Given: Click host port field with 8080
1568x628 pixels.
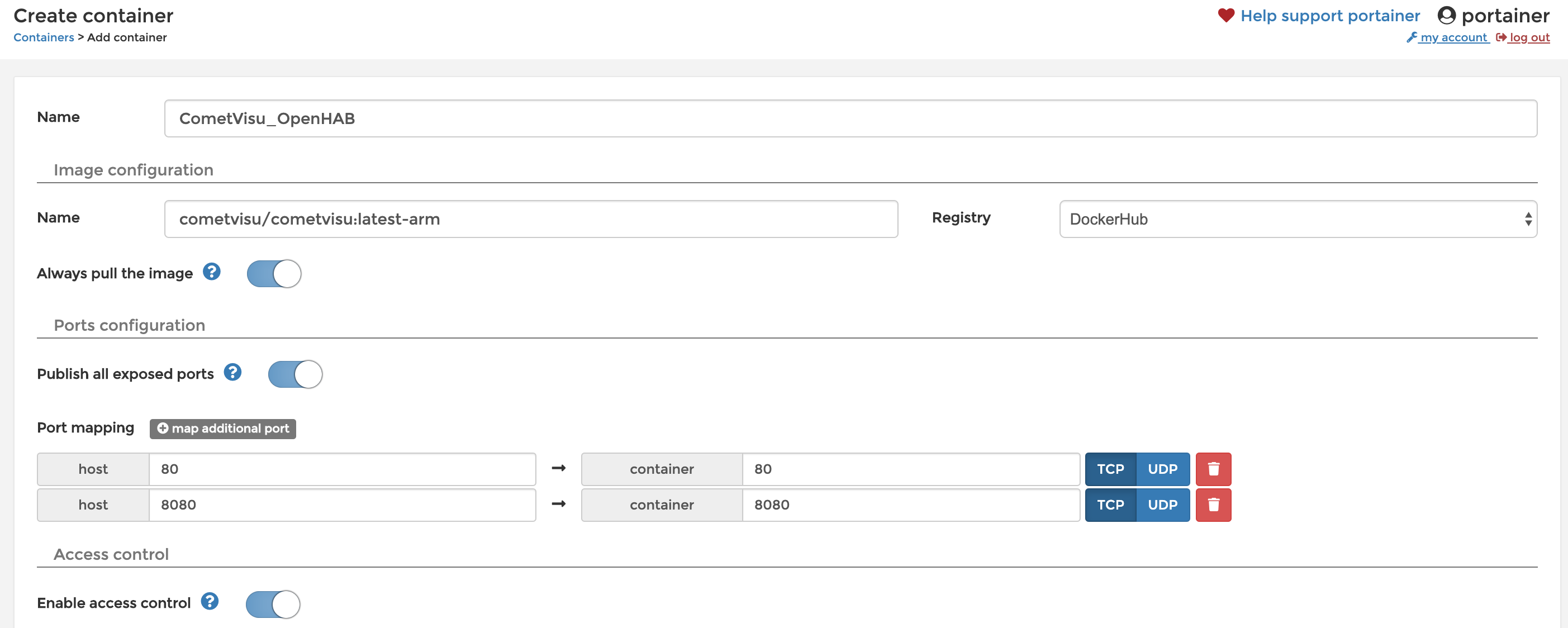Looking at the screenshot, I should point(342,505).
